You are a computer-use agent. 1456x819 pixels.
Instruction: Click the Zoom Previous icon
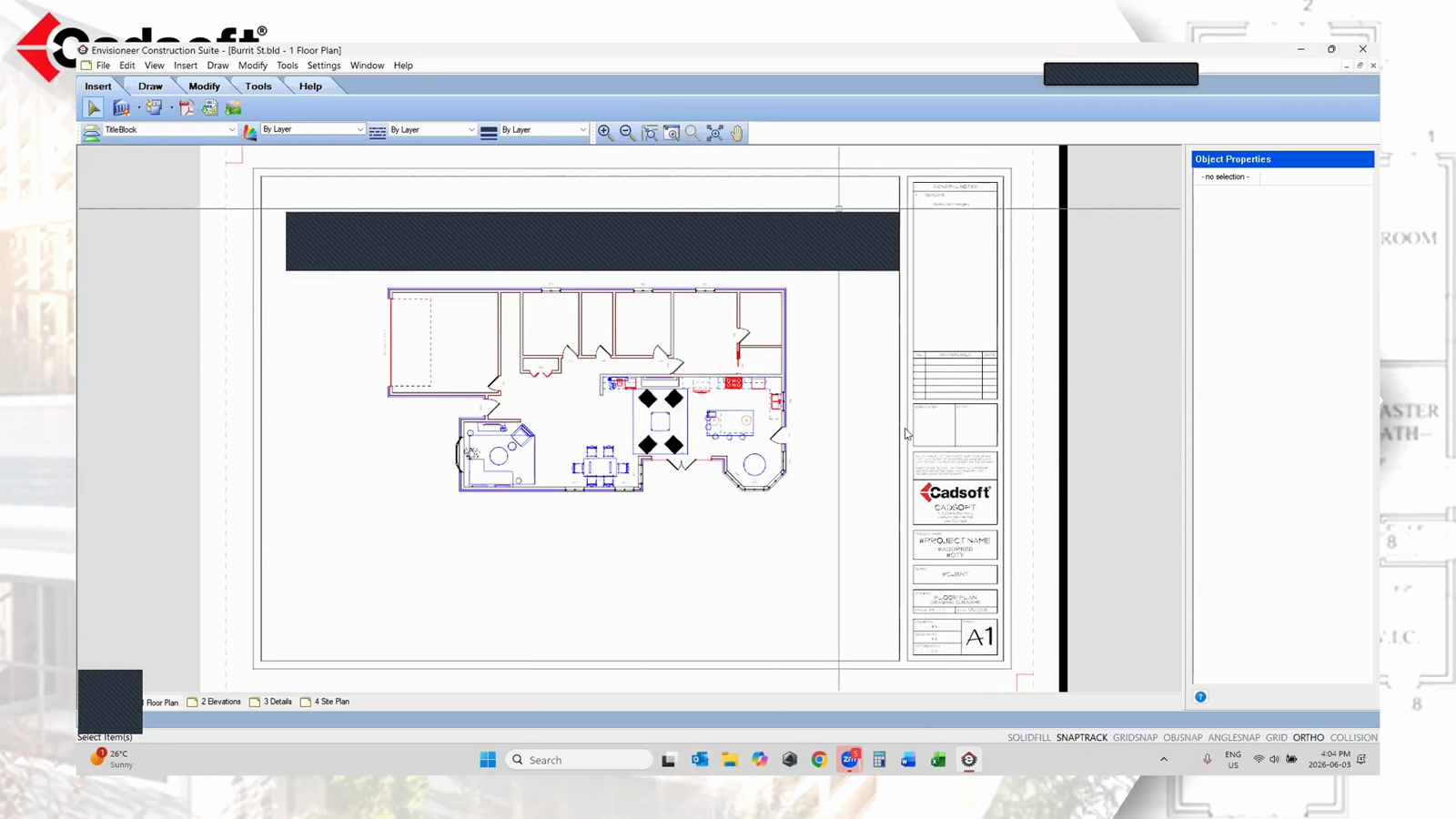(x=693, y=133)
